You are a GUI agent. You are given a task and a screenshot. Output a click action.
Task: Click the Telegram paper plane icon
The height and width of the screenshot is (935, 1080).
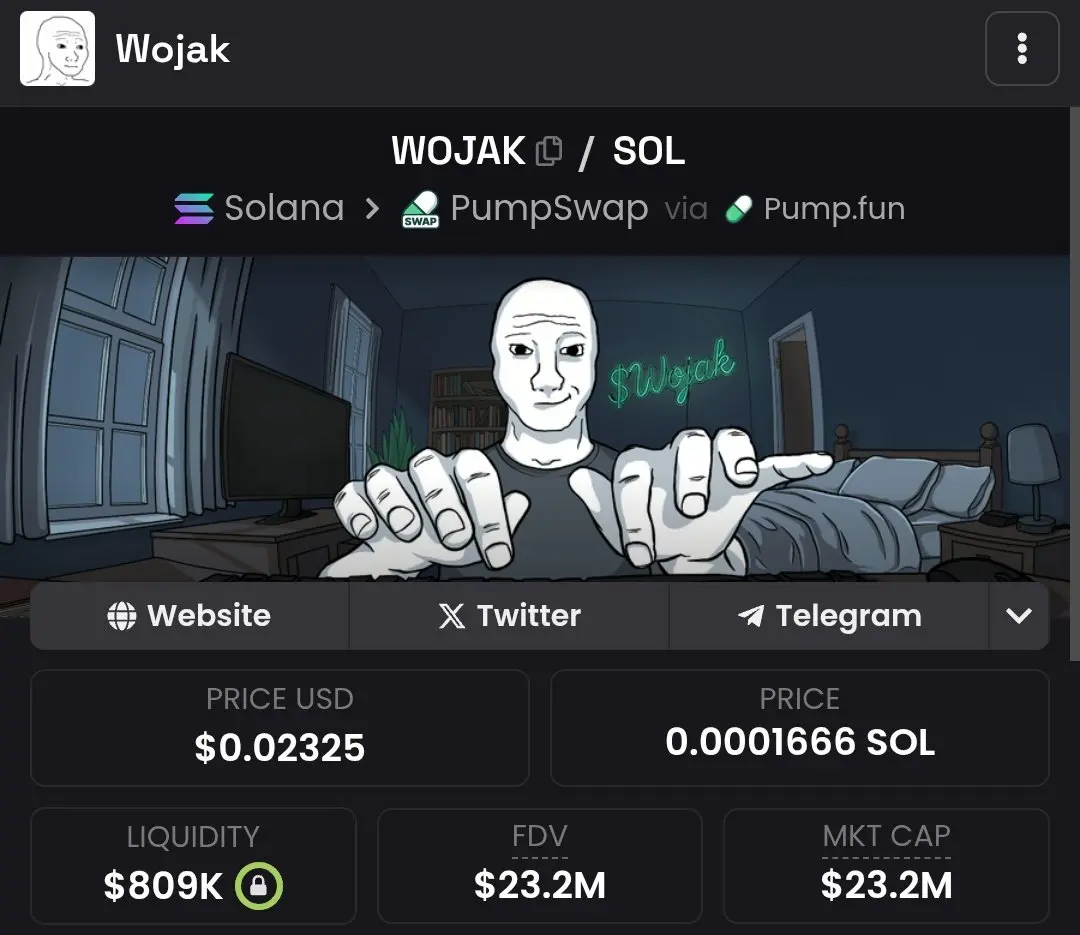tap(751, 615)
